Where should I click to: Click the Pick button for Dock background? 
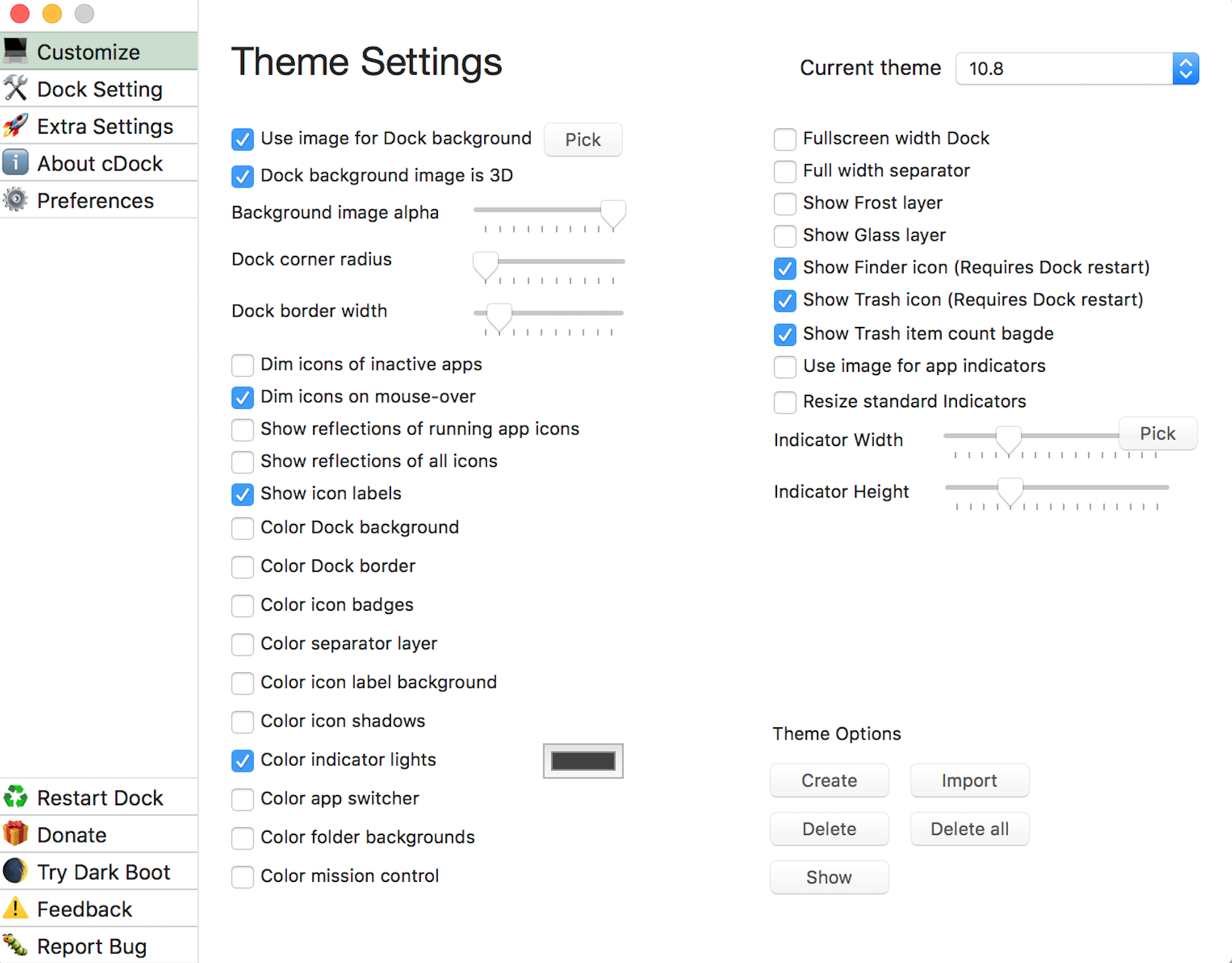click(x=583, y=139)
